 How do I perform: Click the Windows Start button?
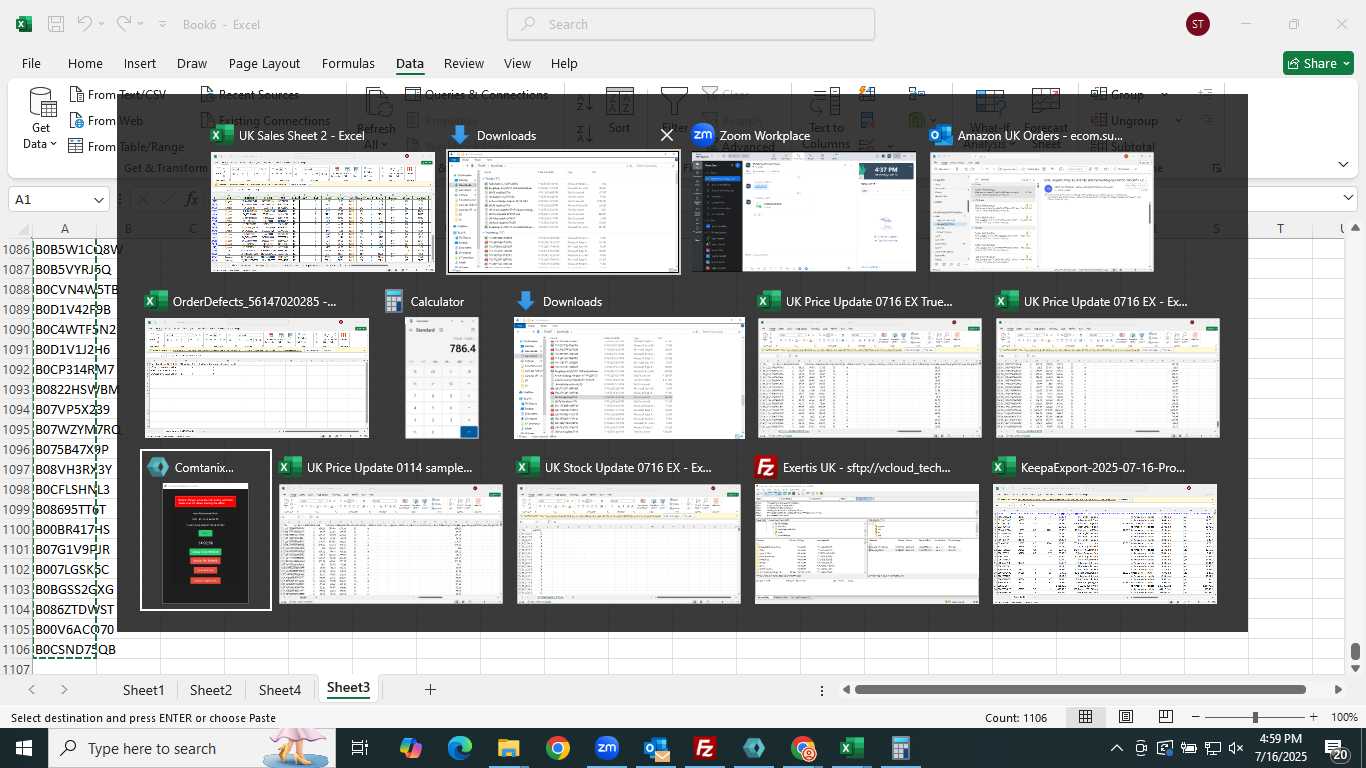23,748
